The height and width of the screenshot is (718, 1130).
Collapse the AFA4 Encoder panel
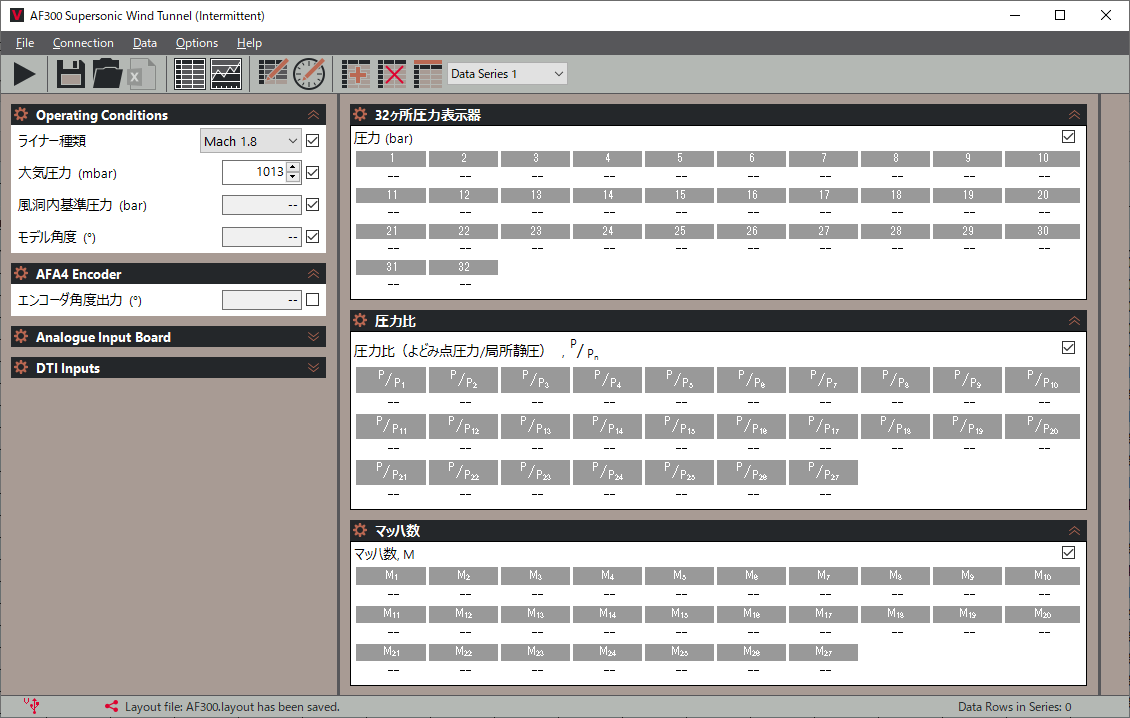(313, 274)
